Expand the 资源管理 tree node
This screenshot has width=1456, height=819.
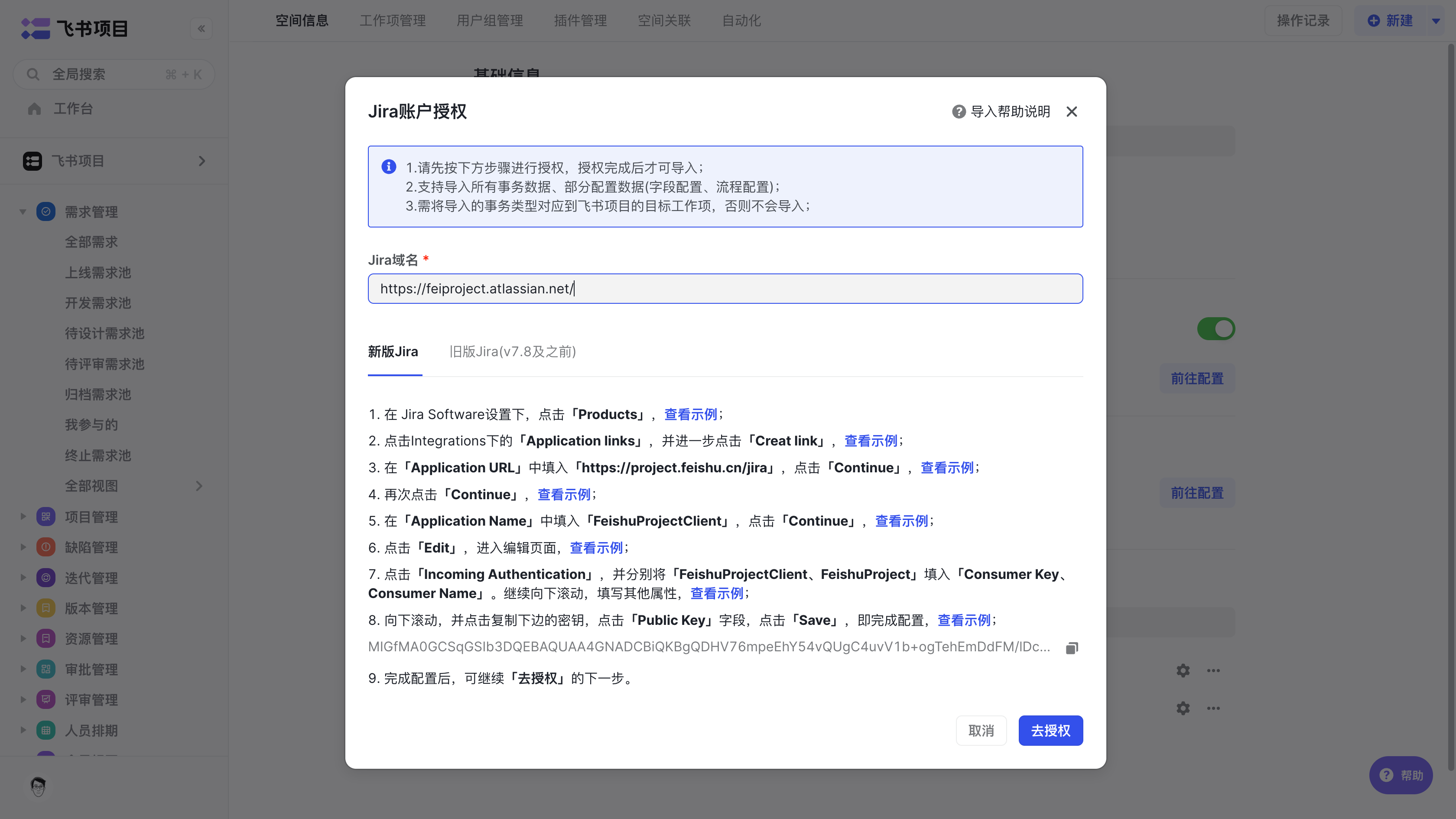point(23,639)
